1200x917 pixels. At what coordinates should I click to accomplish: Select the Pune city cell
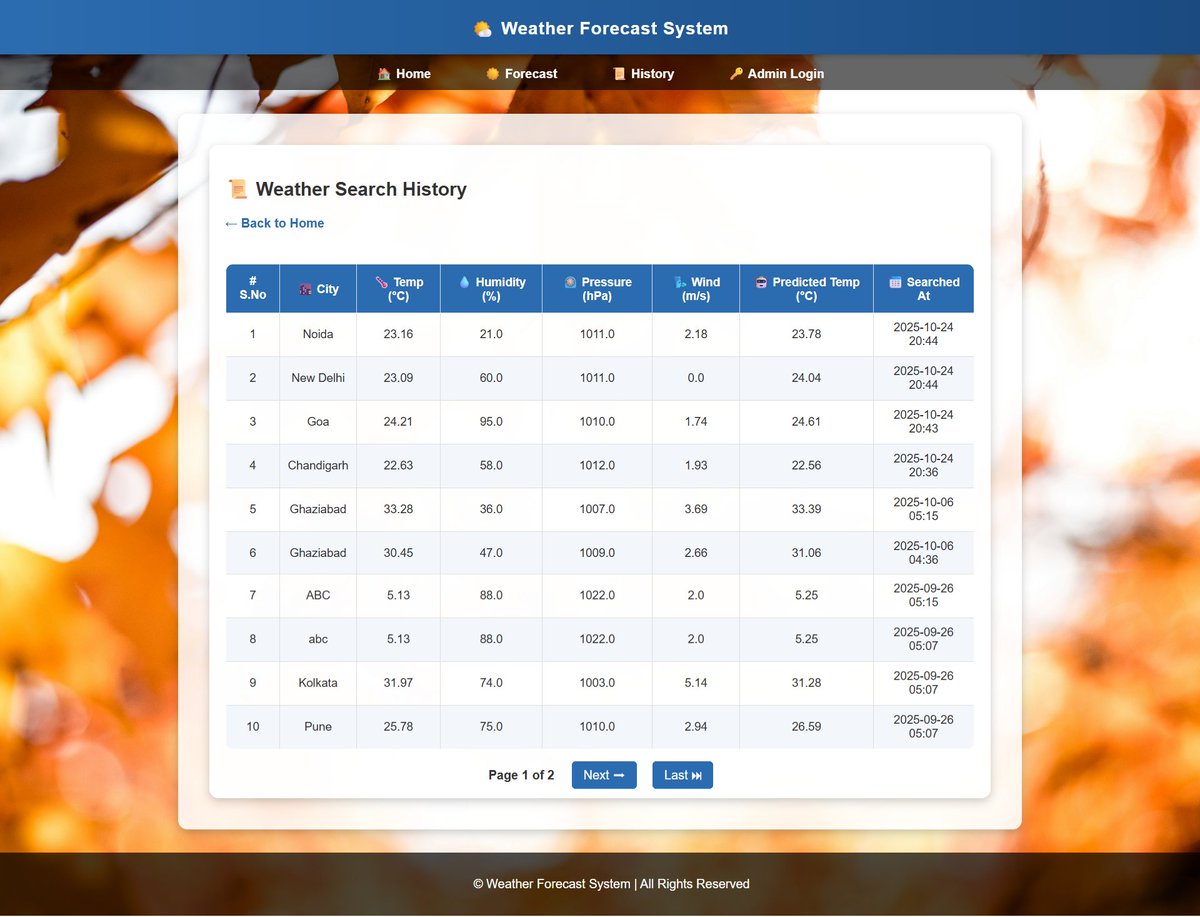pyautogui.click(x=318, y=727)
